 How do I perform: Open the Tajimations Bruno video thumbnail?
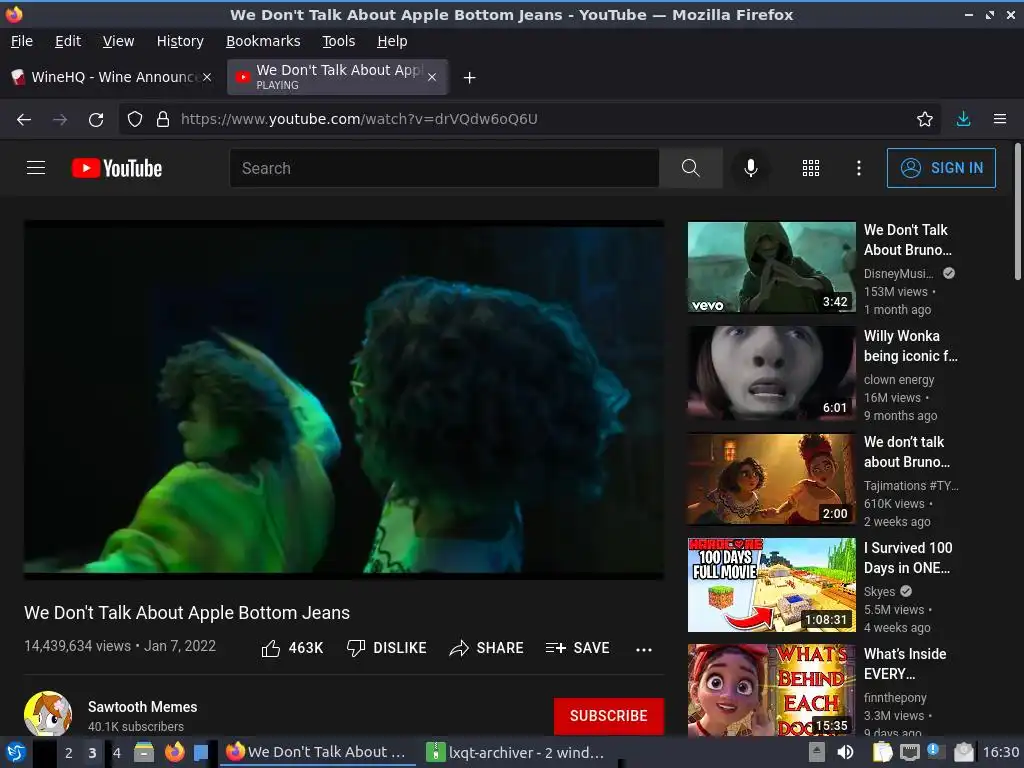tap(771, 479)
